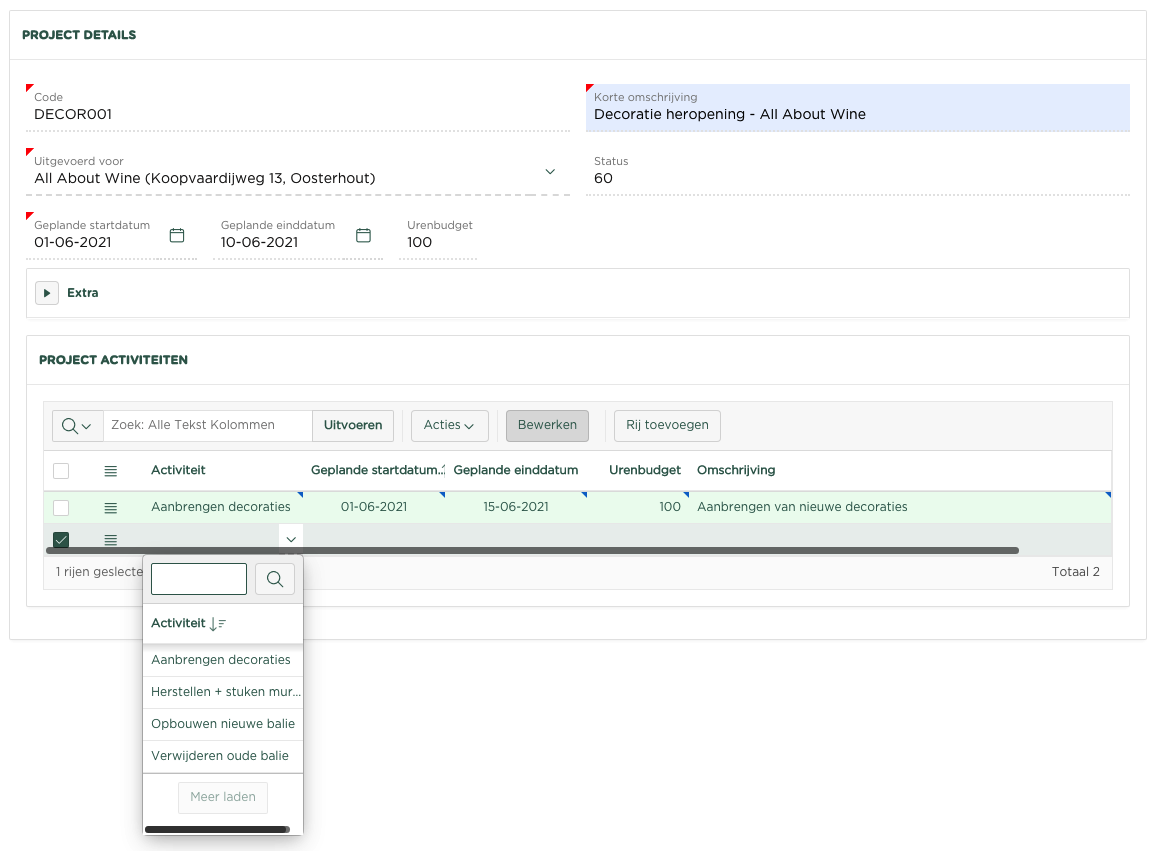Choose Verwijderen oude balie activity option
Screen dimensions: 1153x851
pyautogui.click(x=220, y=756)
